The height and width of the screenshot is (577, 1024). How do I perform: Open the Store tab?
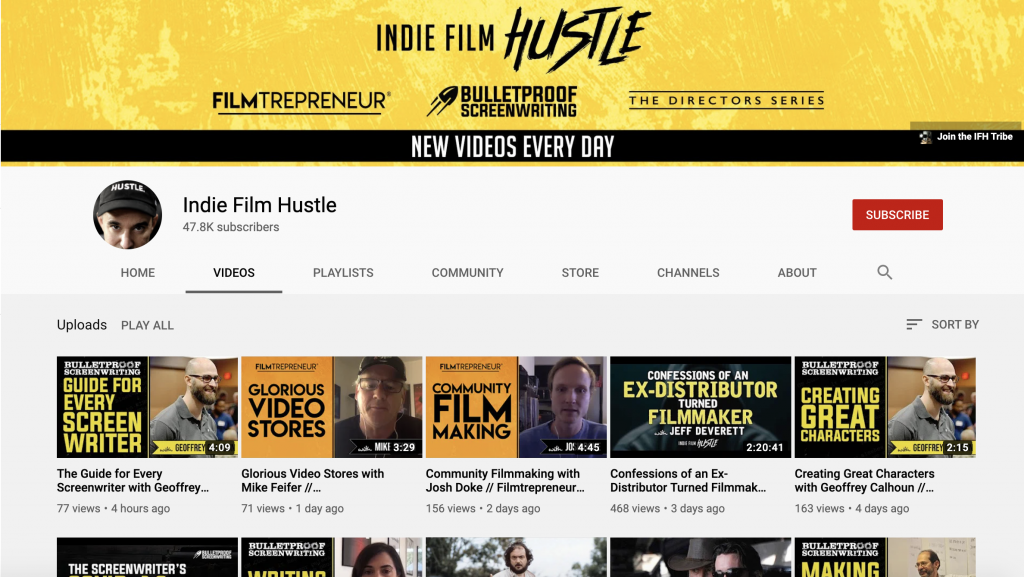click(580, 273)
